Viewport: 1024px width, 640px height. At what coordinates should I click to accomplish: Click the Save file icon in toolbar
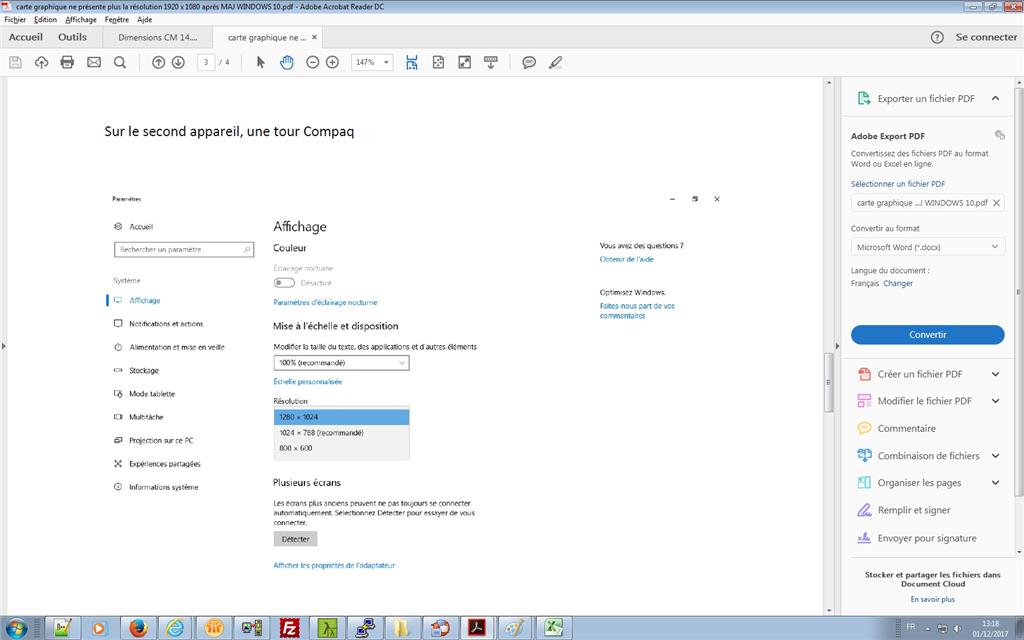point(16,63)
